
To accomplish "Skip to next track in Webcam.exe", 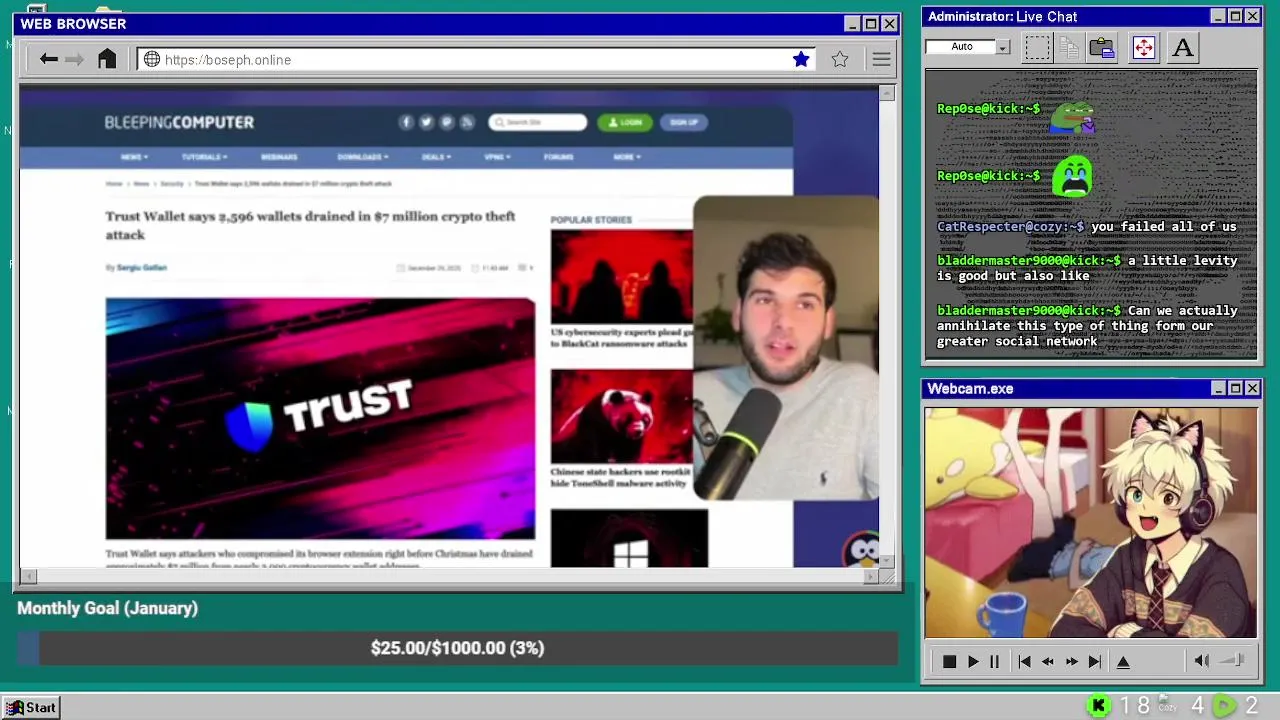I will tap(1095, 661).
